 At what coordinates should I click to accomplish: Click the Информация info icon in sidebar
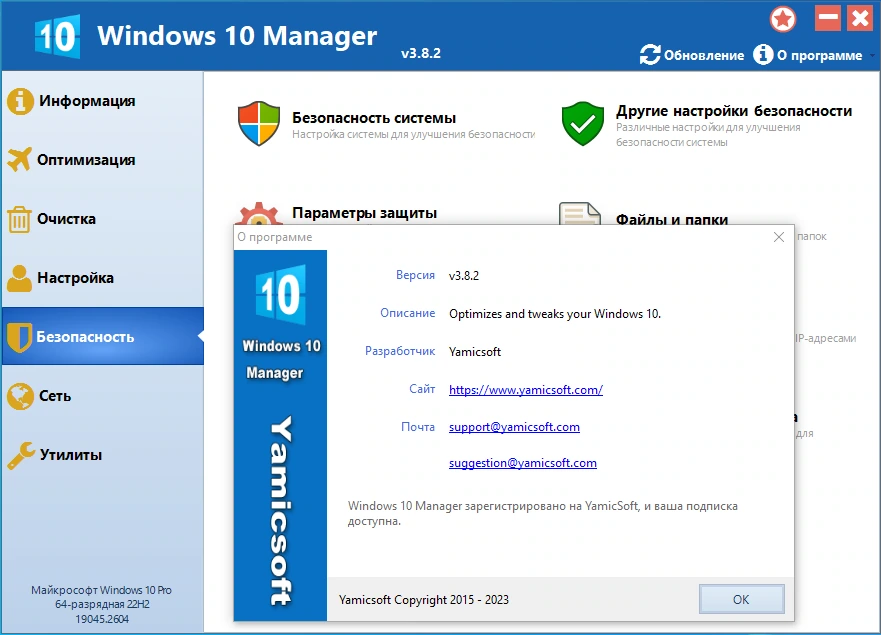[x=20, y=101]
